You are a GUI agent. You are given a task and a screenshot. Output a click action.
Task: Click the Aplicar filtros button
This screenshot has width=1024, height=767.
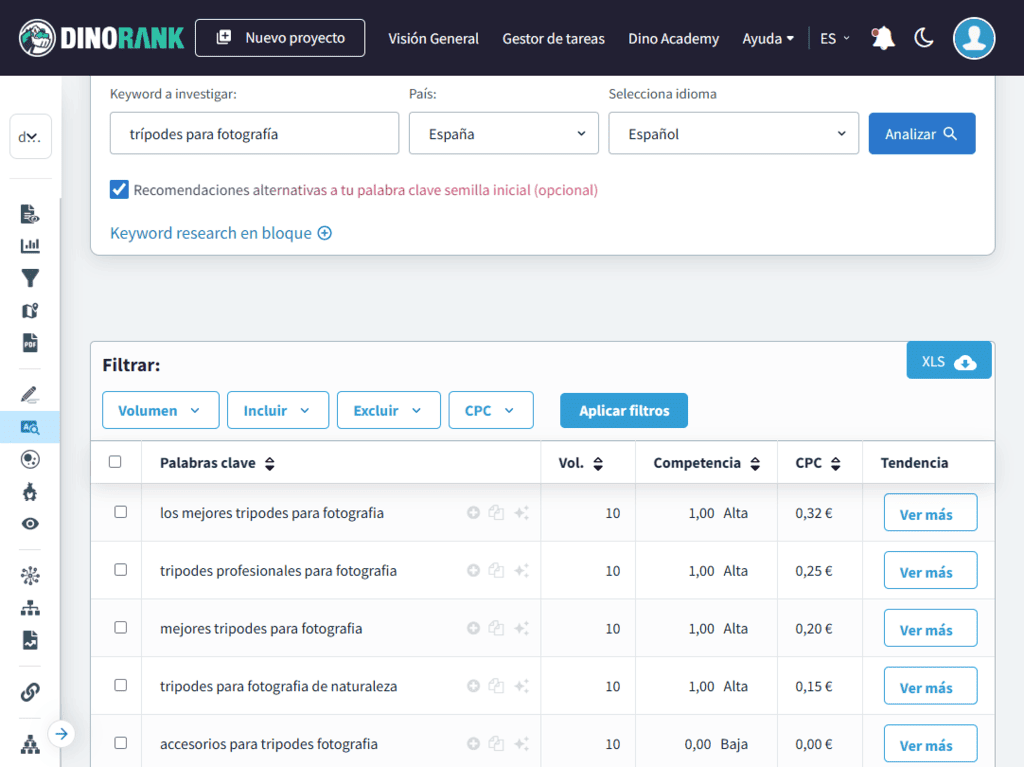click(x=623, y=410)
